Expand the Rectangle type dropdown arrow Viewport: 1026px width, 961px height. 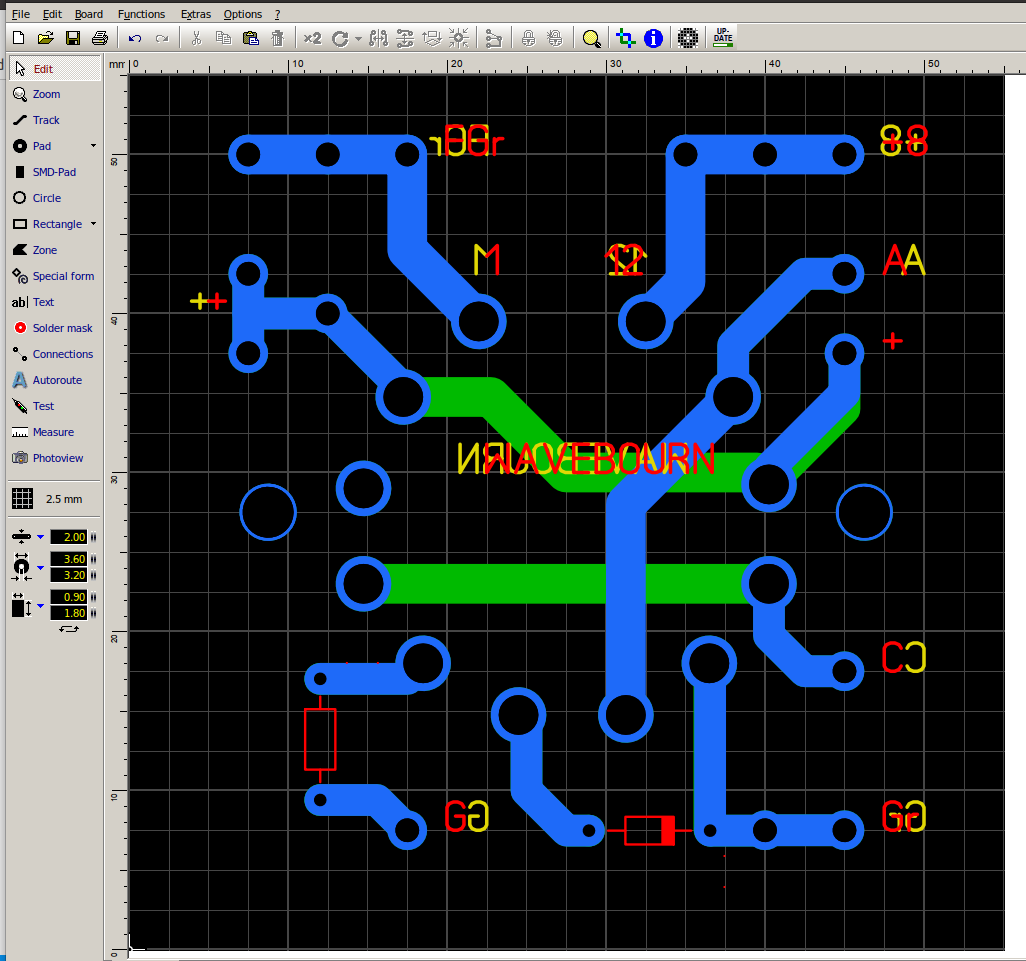[x=94, y=224]
